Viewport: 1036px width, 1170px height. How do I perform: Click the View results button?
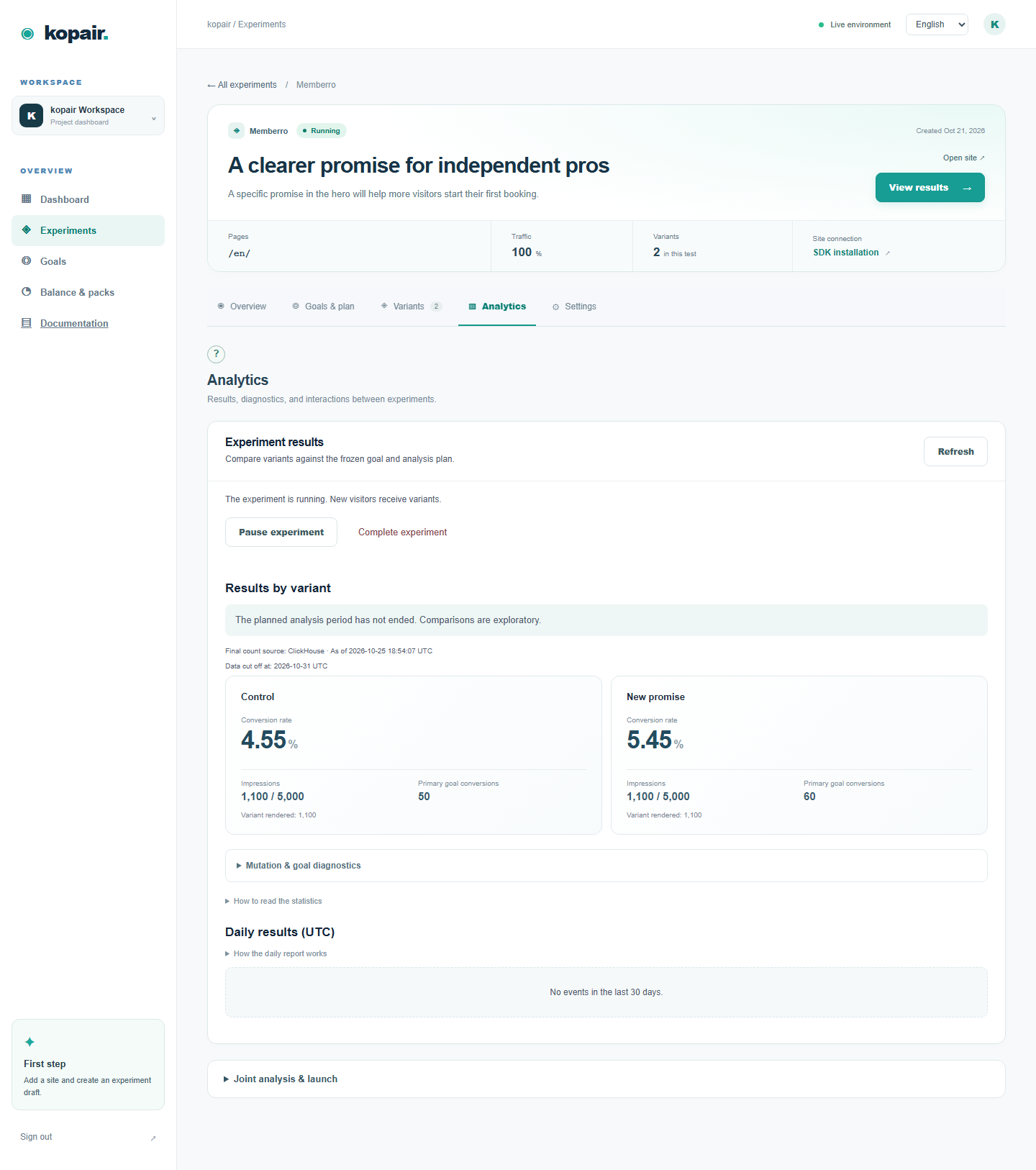pyautogui.click(x=930, y=188)
